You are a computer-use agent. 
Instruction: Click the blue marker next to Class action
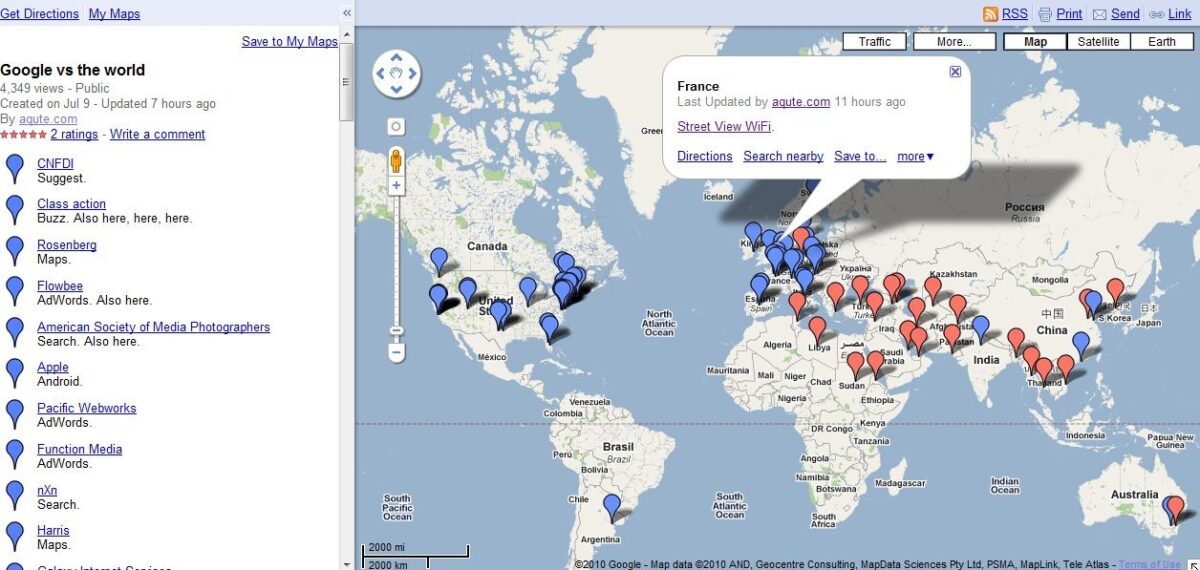(15, 209)
